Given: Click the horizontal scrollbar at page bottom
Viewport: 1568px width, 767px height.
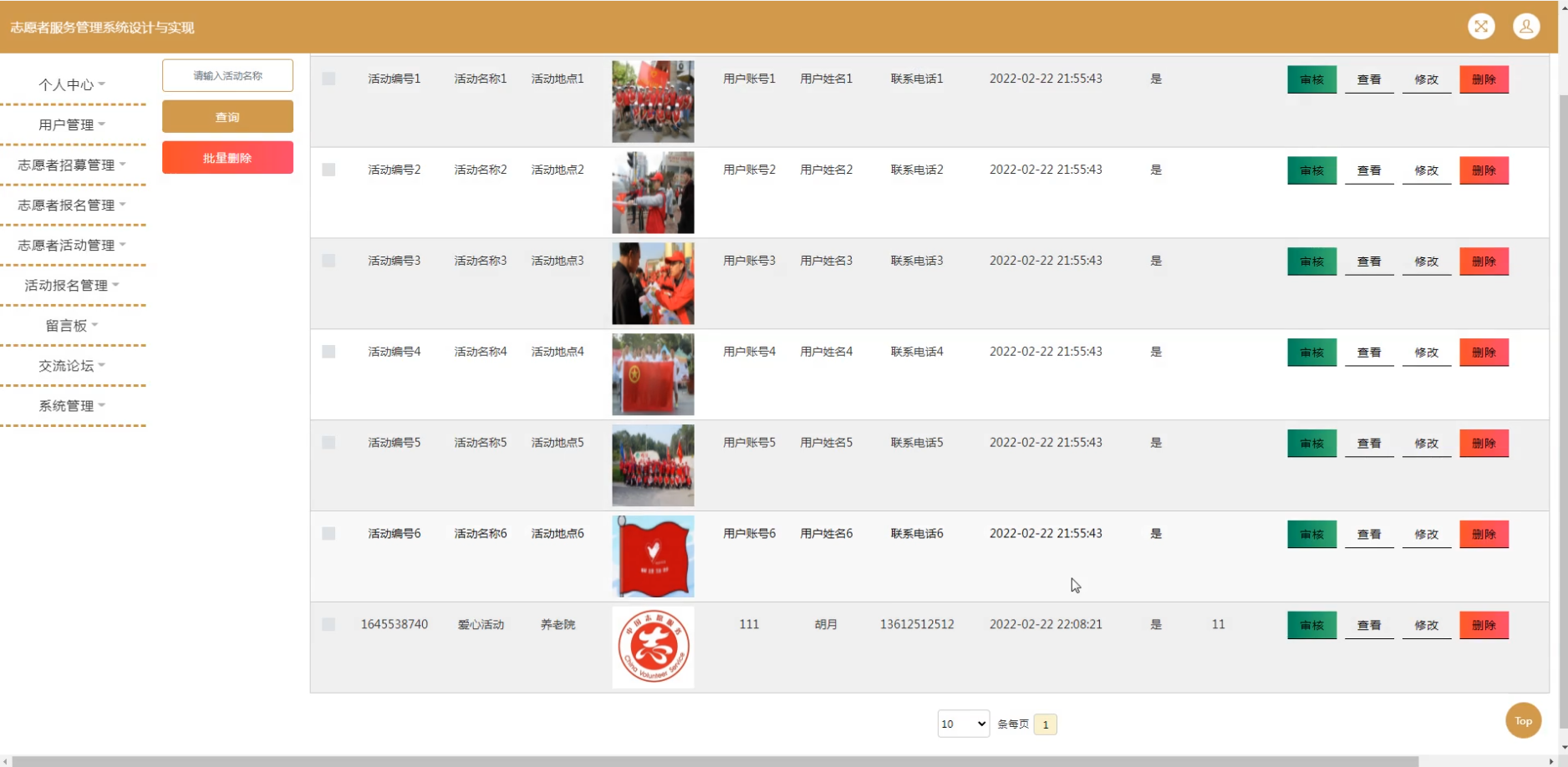Looking at the screenshot, I should (x=715, y=761).
